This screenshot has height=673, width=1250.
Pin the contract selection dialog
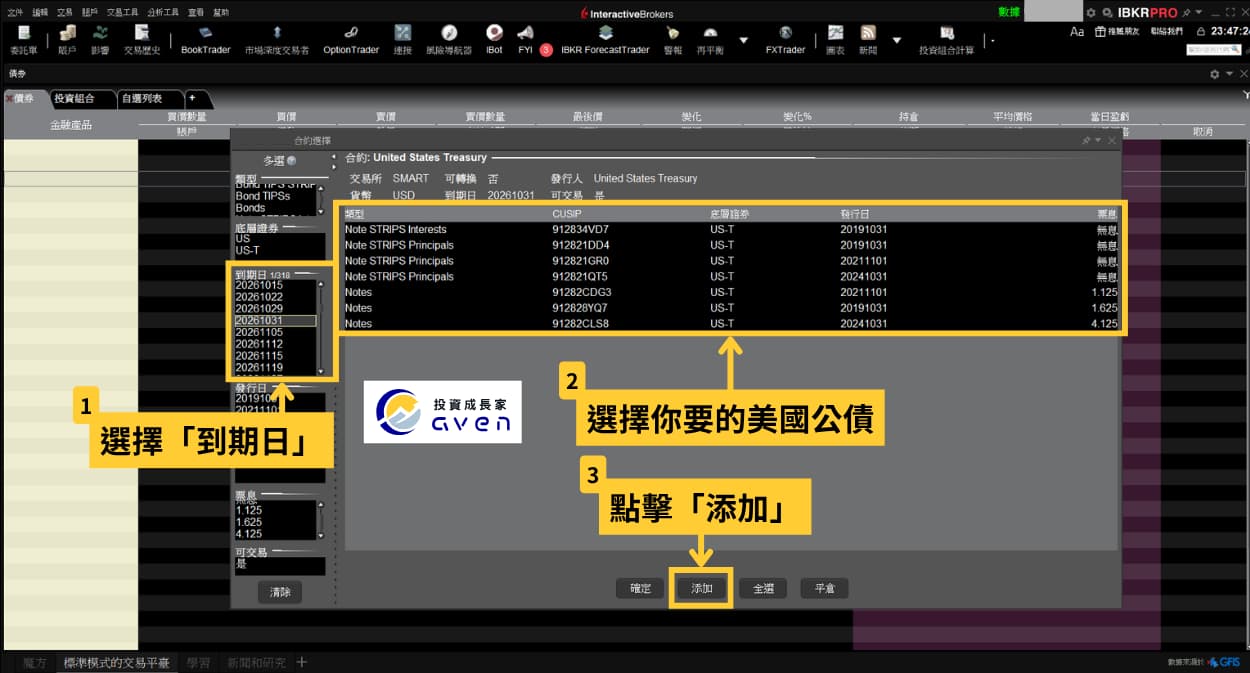[x=1086, y=141]
